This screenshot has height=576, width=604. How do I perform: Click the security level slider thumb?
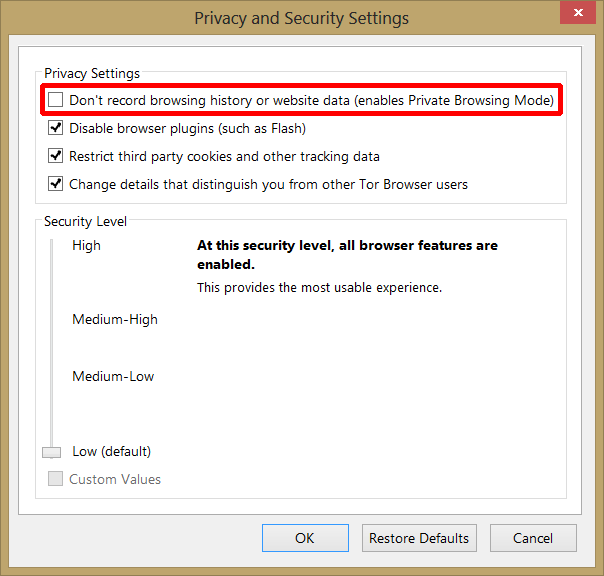[52, 452]
